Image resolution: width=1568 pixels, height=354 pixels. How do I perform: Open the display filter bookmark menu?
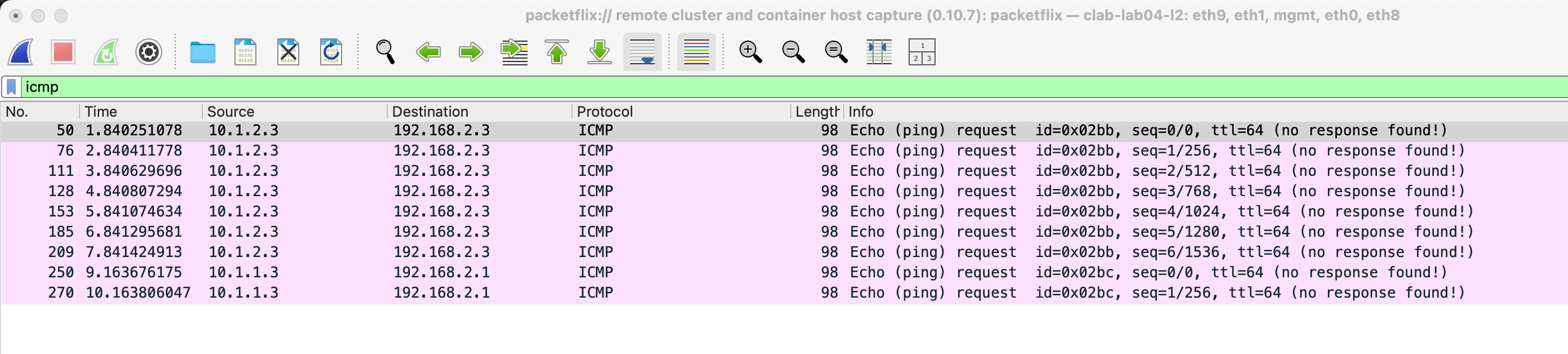point(12,87)
